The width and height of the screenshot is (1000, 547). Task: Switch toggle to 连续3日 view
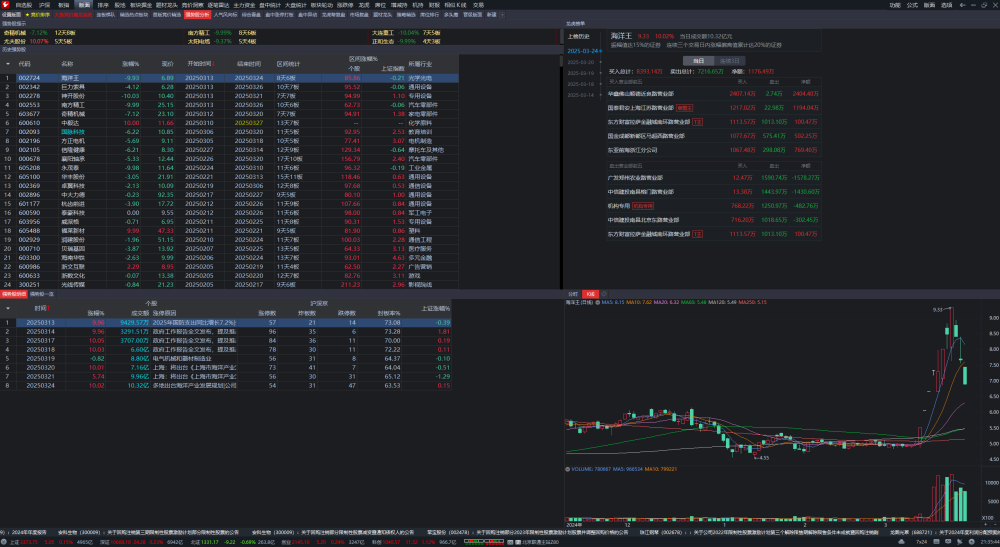tap(729, 61)
